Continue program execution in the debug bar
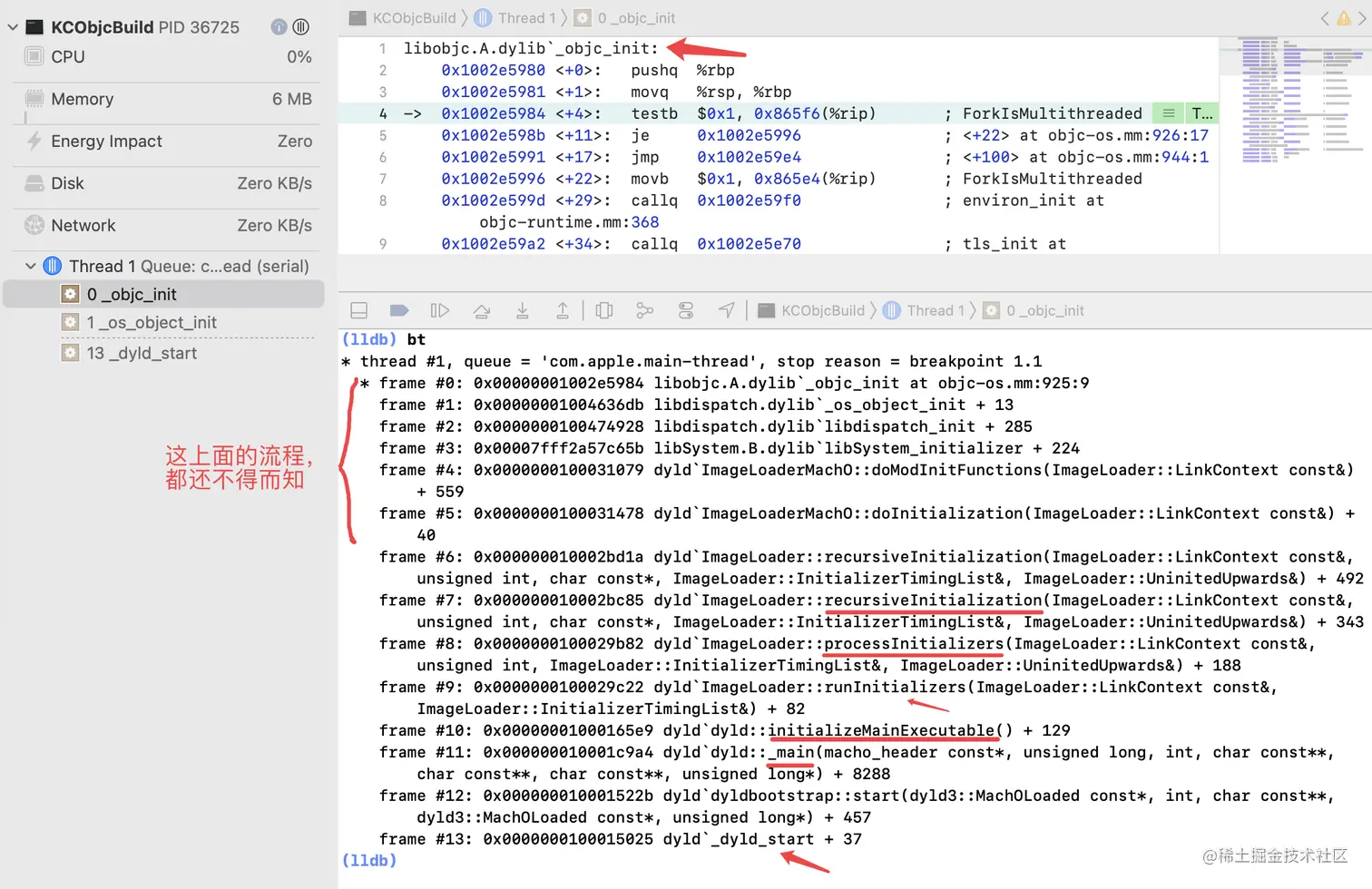This screenshot has height=889, width=1372. click(440, 310)
